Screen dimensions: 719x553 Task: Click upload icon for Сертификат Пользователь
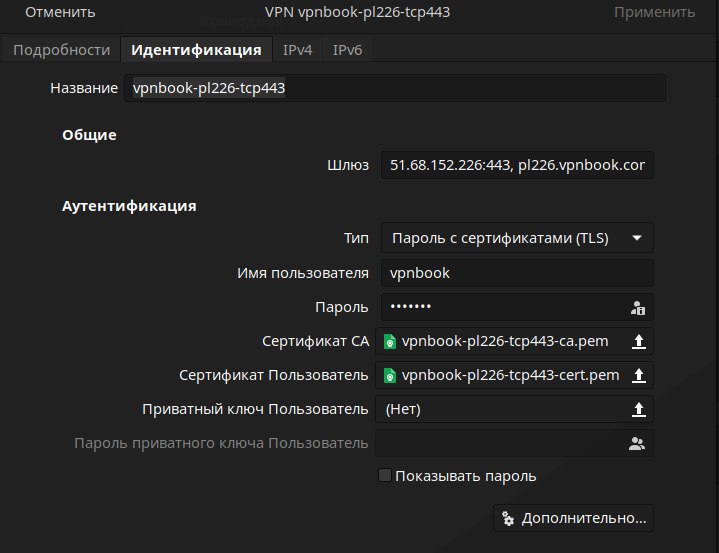[639, 376]
